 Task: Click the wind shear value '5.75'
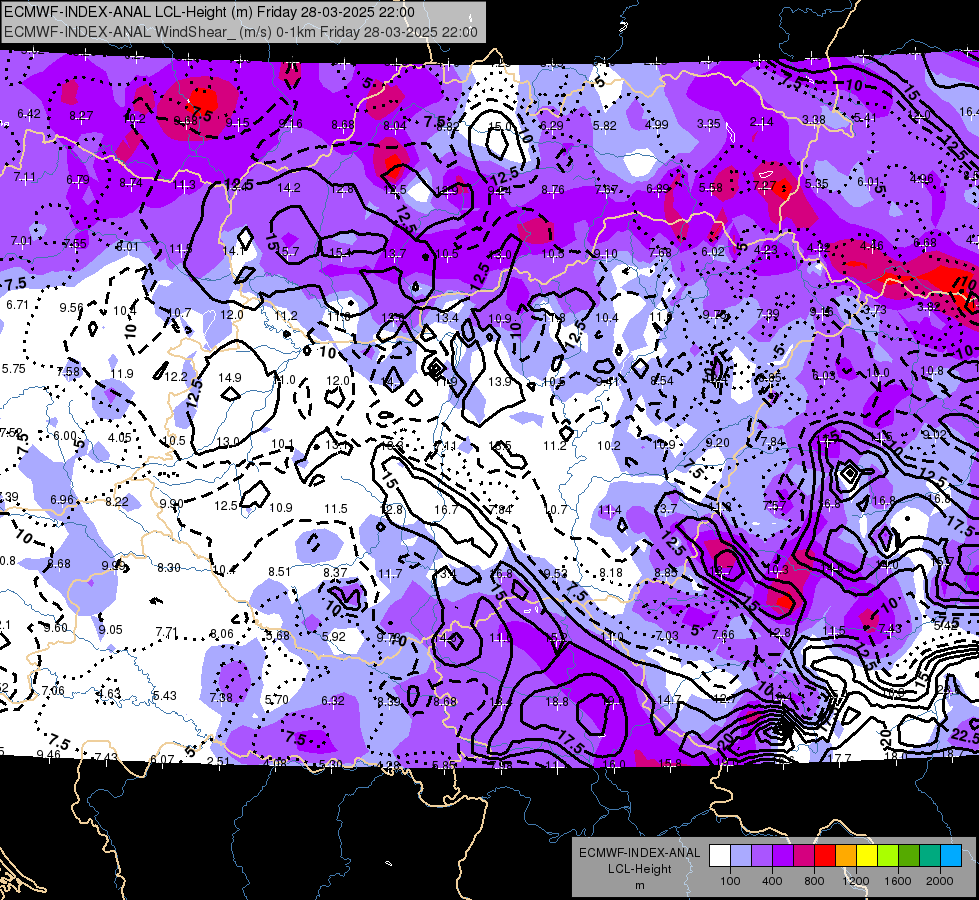14,368
